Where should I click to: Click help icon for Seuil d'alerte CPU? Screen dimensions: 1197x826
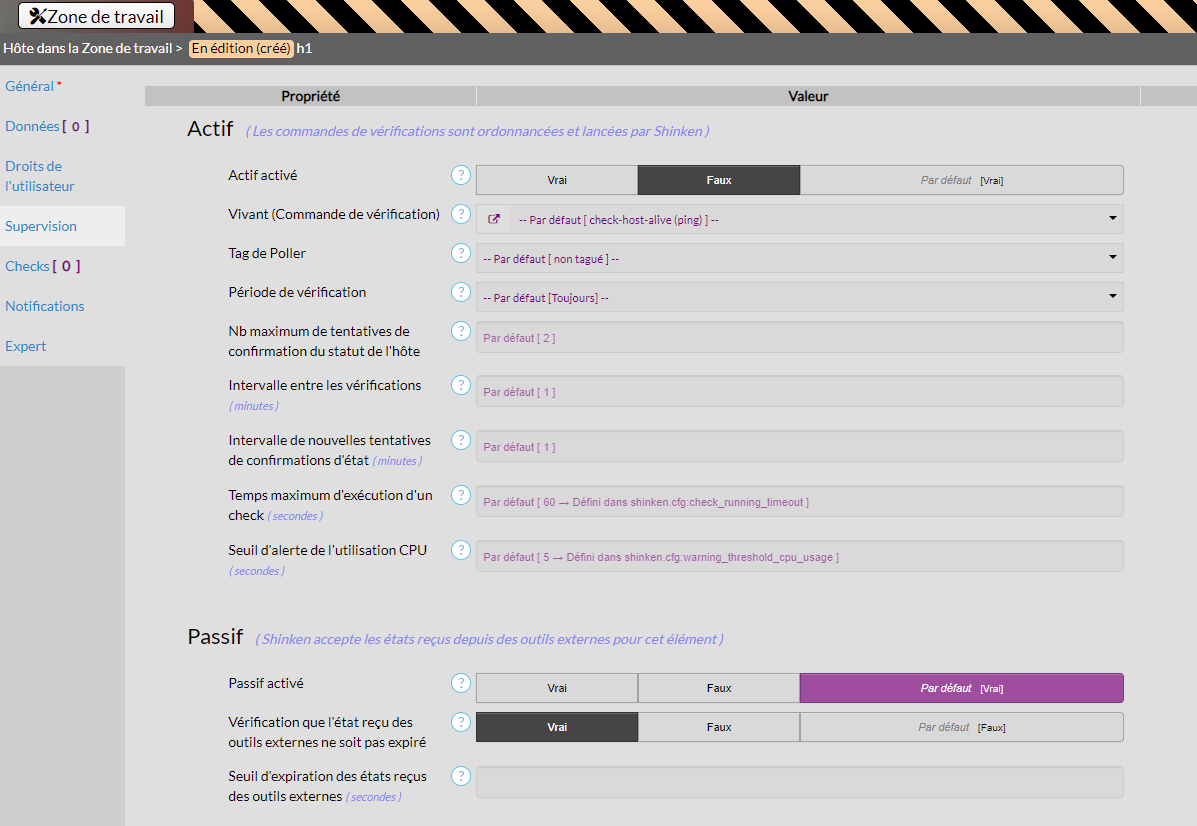click(x=460, y=550)
